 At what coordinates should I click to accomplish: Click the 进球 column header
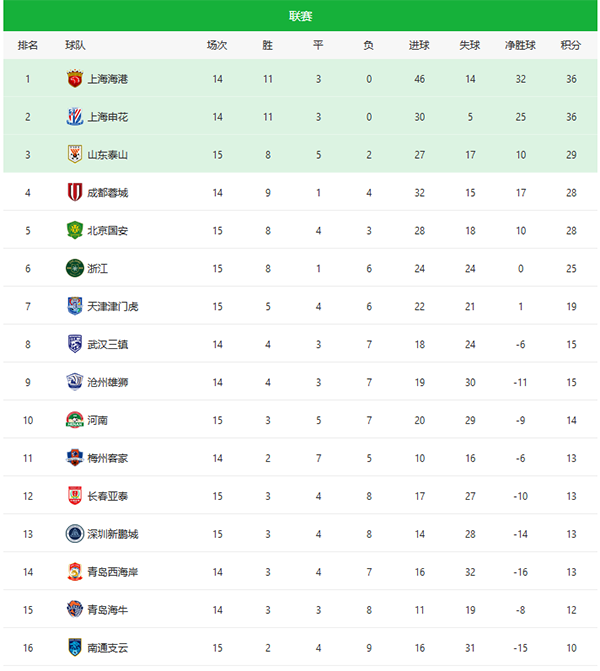(x=419, y=45)
